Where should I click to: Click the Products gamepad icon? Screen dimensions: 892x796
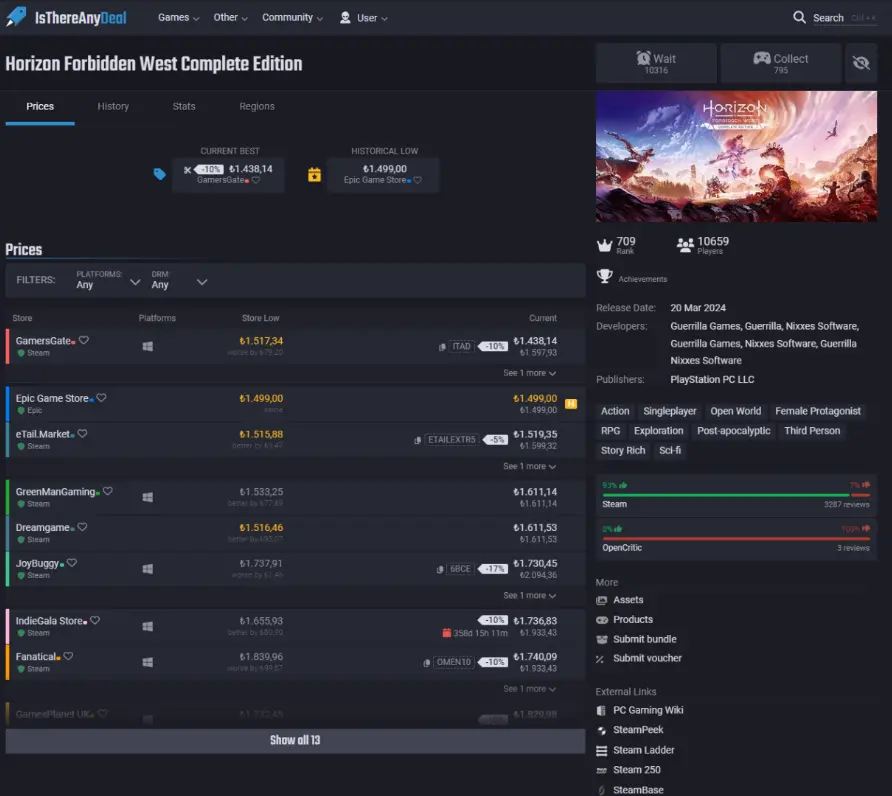tap(601, 620)
